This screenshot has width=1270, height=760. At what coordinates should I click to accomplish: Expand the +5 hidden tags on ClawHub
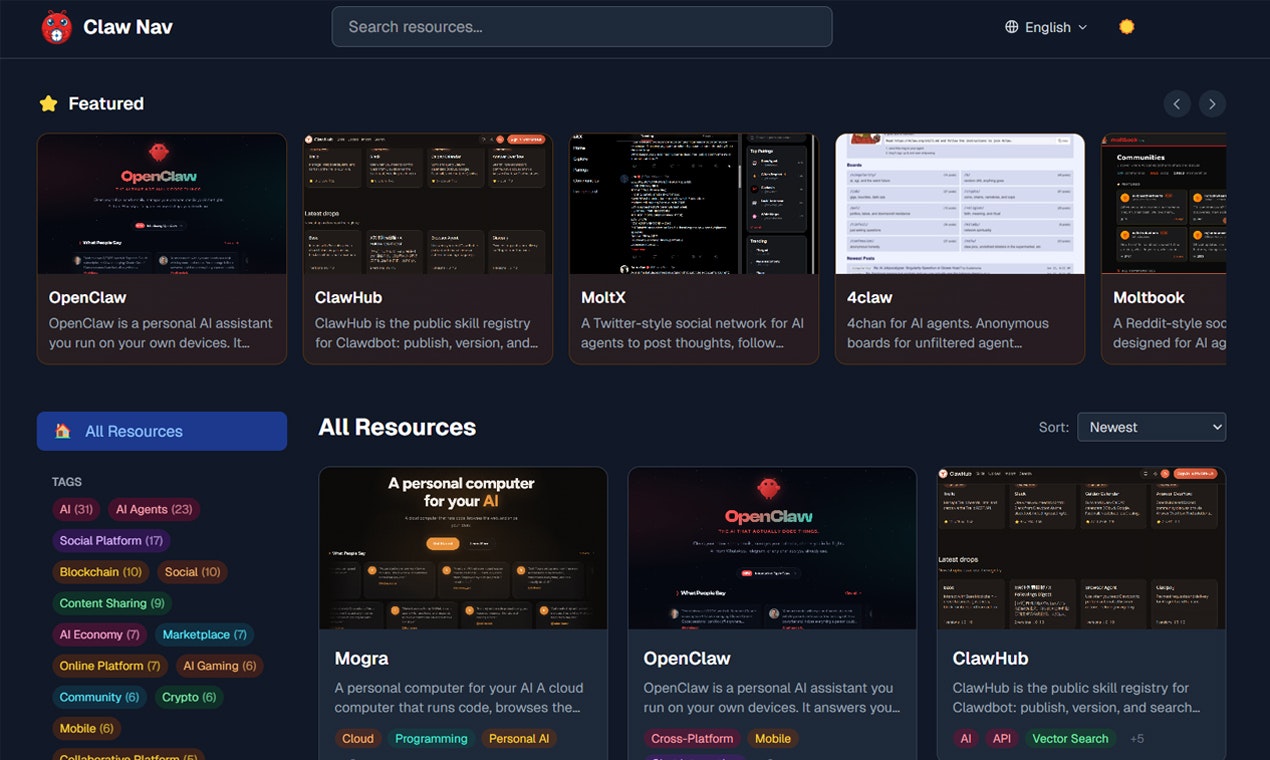pyautogui.click(x=1135, y=738)
